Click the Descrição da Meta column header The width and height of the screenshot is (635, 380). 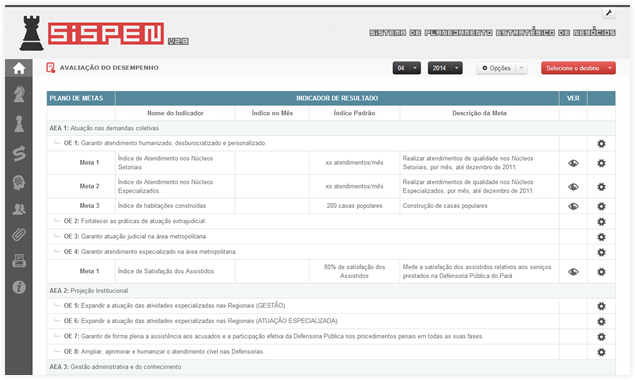(x=479, y=113)
